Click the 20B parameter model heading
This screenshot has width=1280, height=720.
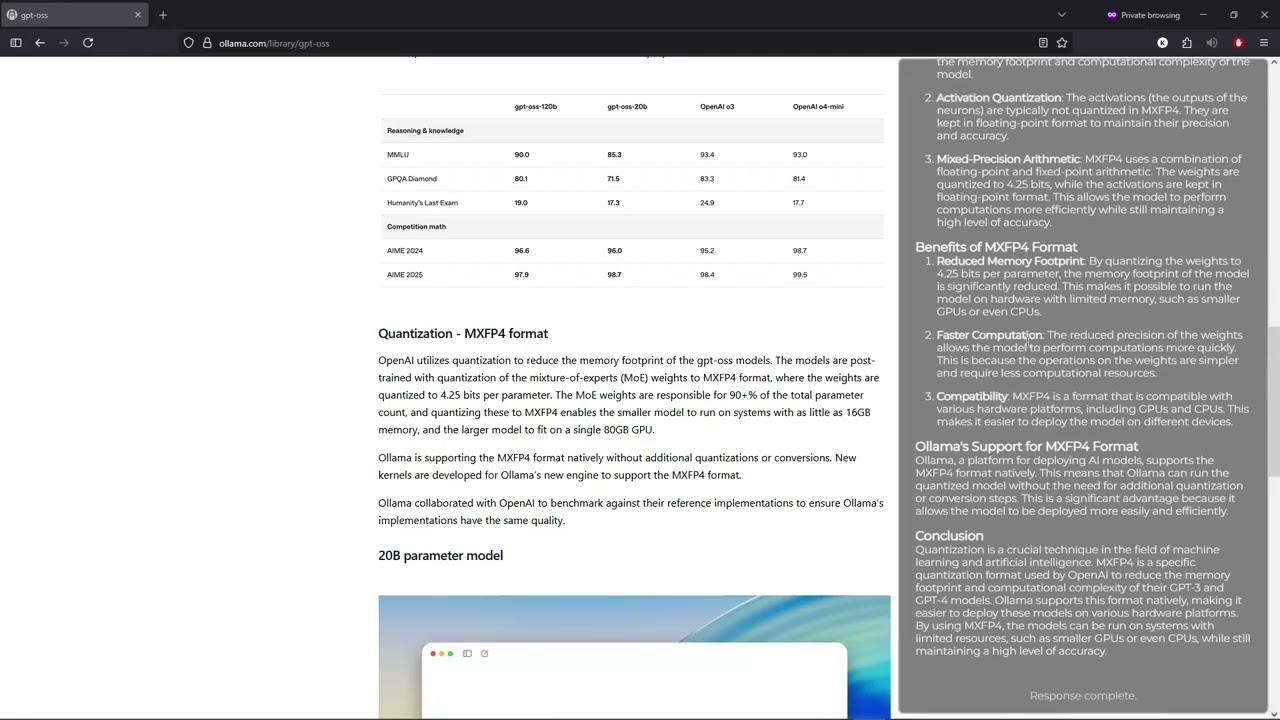[440, 556]
